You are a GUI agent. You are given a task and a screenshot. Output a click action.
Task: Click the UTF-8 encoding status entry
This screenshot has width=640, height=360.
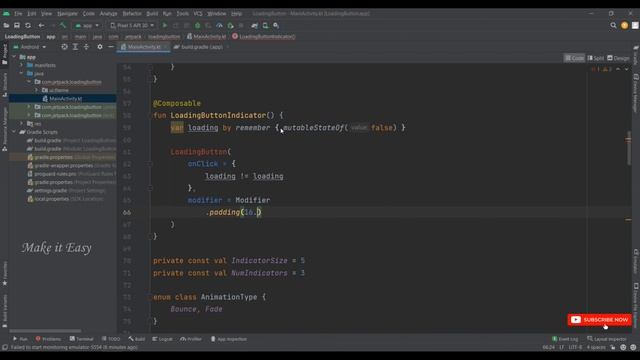pos(575,347)
